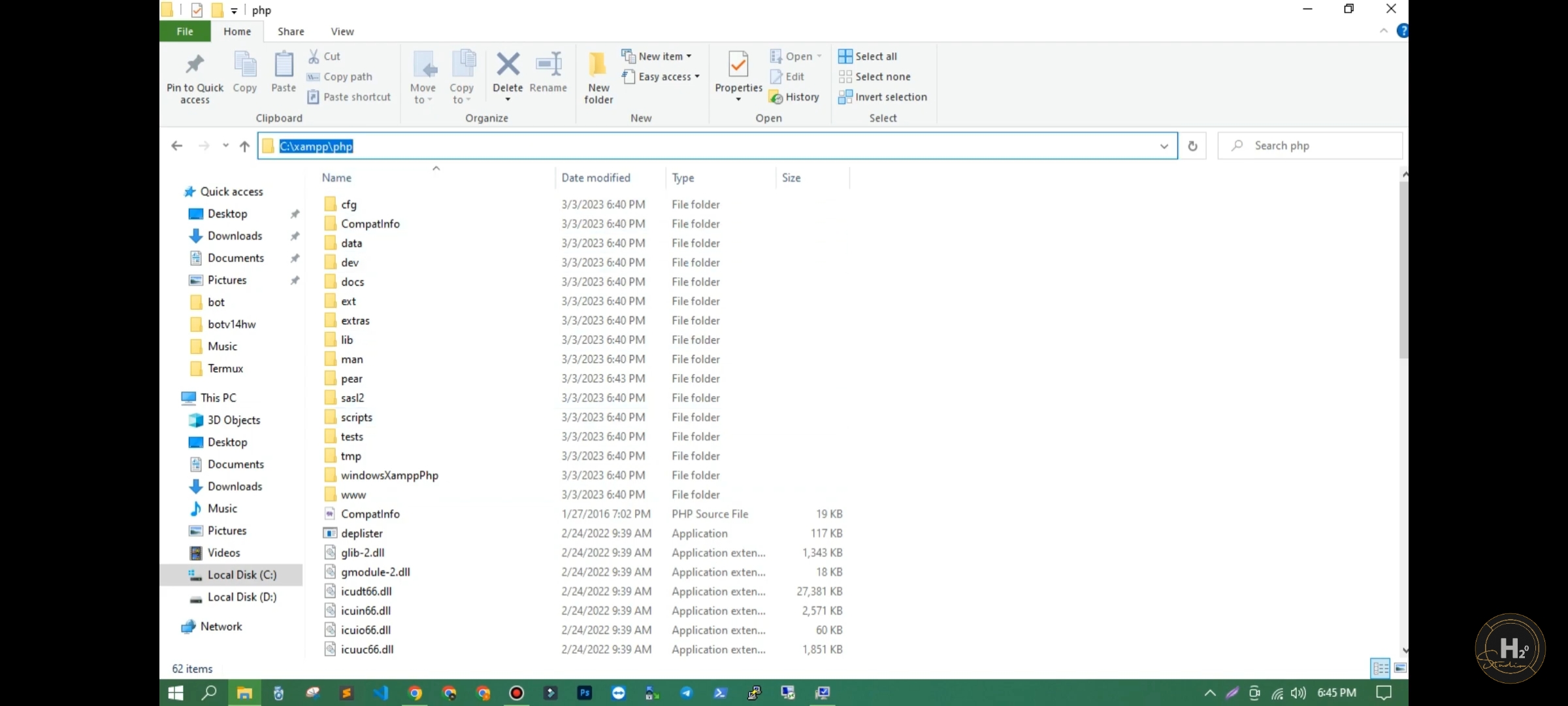
Task: Select Network in navigation pane
Action: point(212,626)
